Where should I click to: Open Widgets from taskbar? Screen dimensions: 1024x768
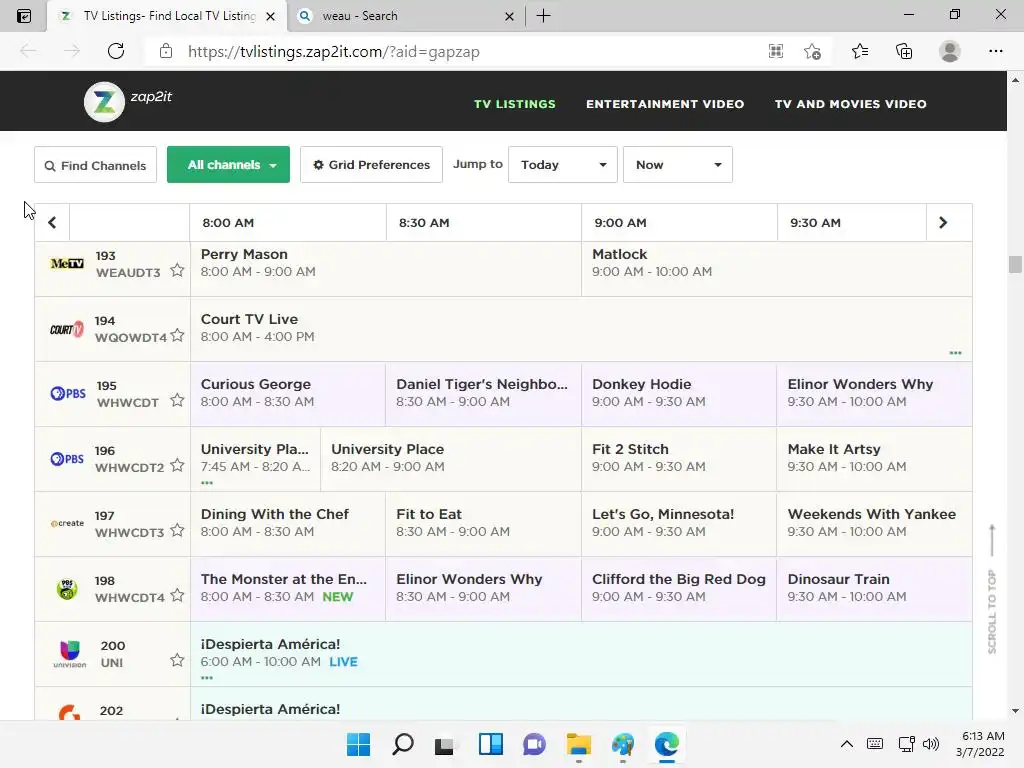click(490, 744)
